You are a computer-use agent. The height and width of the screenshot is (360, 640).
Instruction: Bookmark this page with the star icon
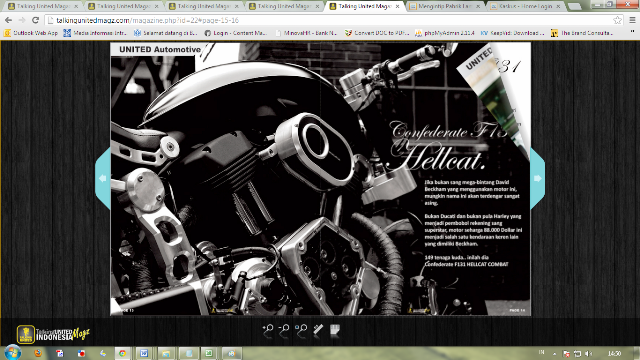click(x=618, y=20)
